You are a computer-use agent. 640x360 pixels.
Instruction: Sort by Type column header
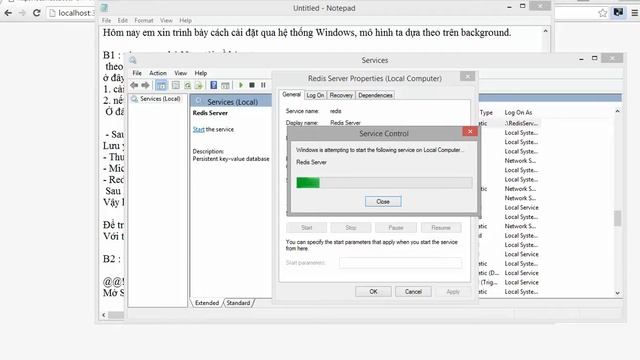486,112
